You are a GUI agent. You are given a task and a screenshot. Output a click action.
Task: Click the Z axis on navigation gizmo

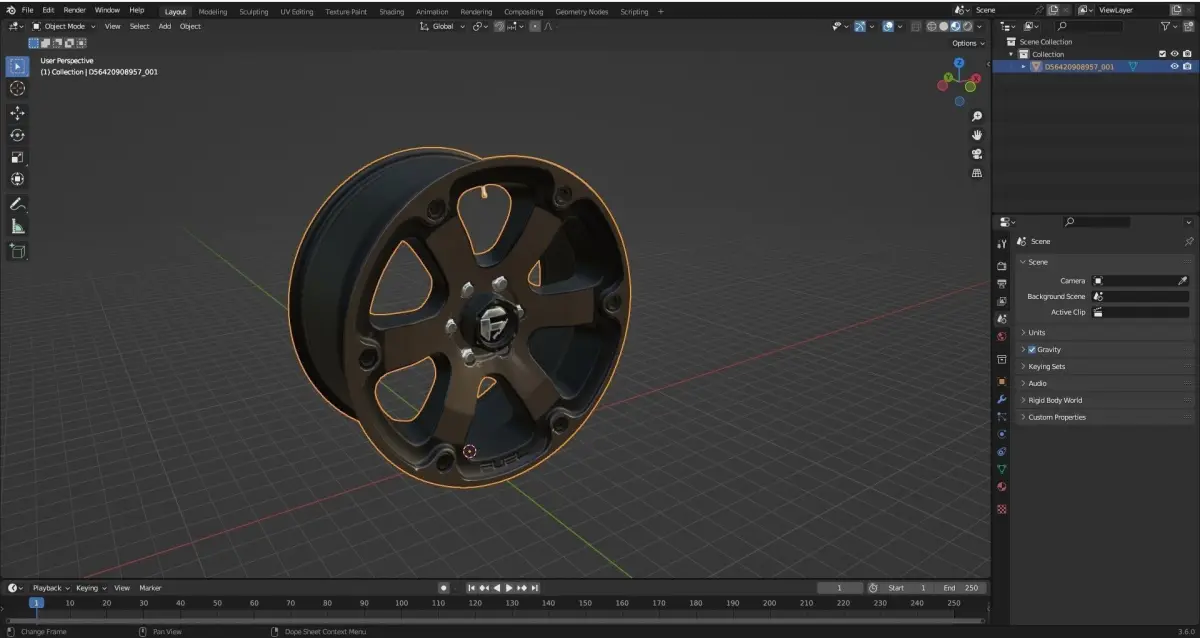959,62
